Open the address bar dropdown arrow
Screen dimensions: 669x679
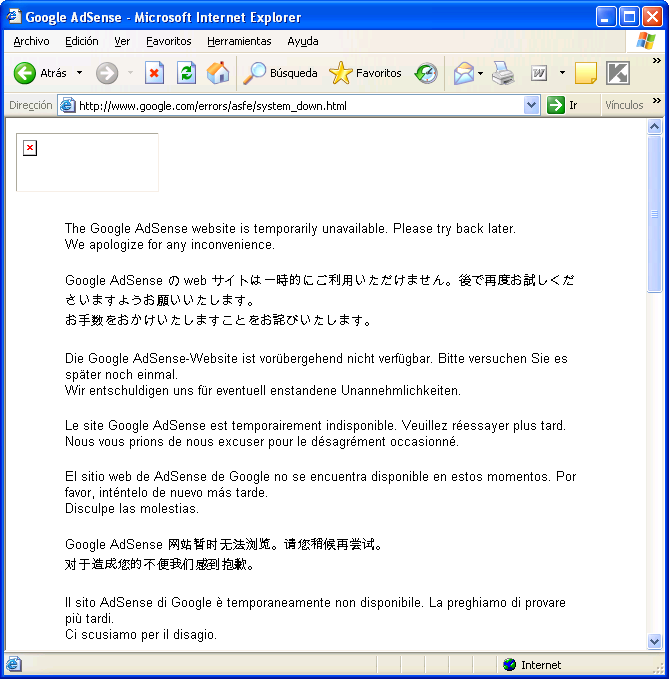pos(531,105)
